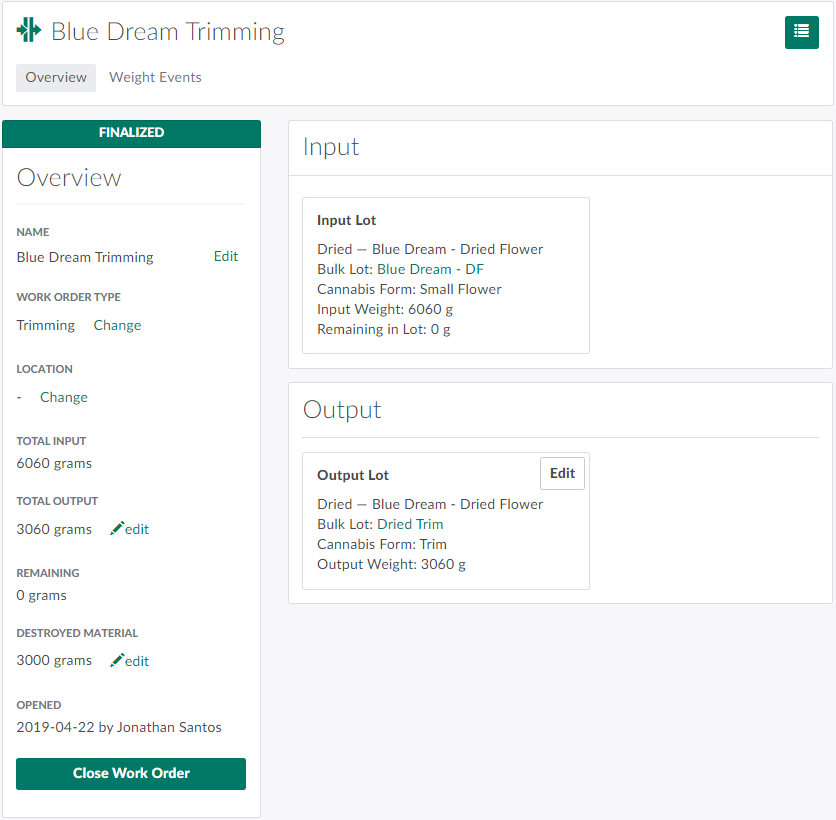This screenshot has width=836, height=820.
Task: Select the Overview tab
Action: click(56, 77)
